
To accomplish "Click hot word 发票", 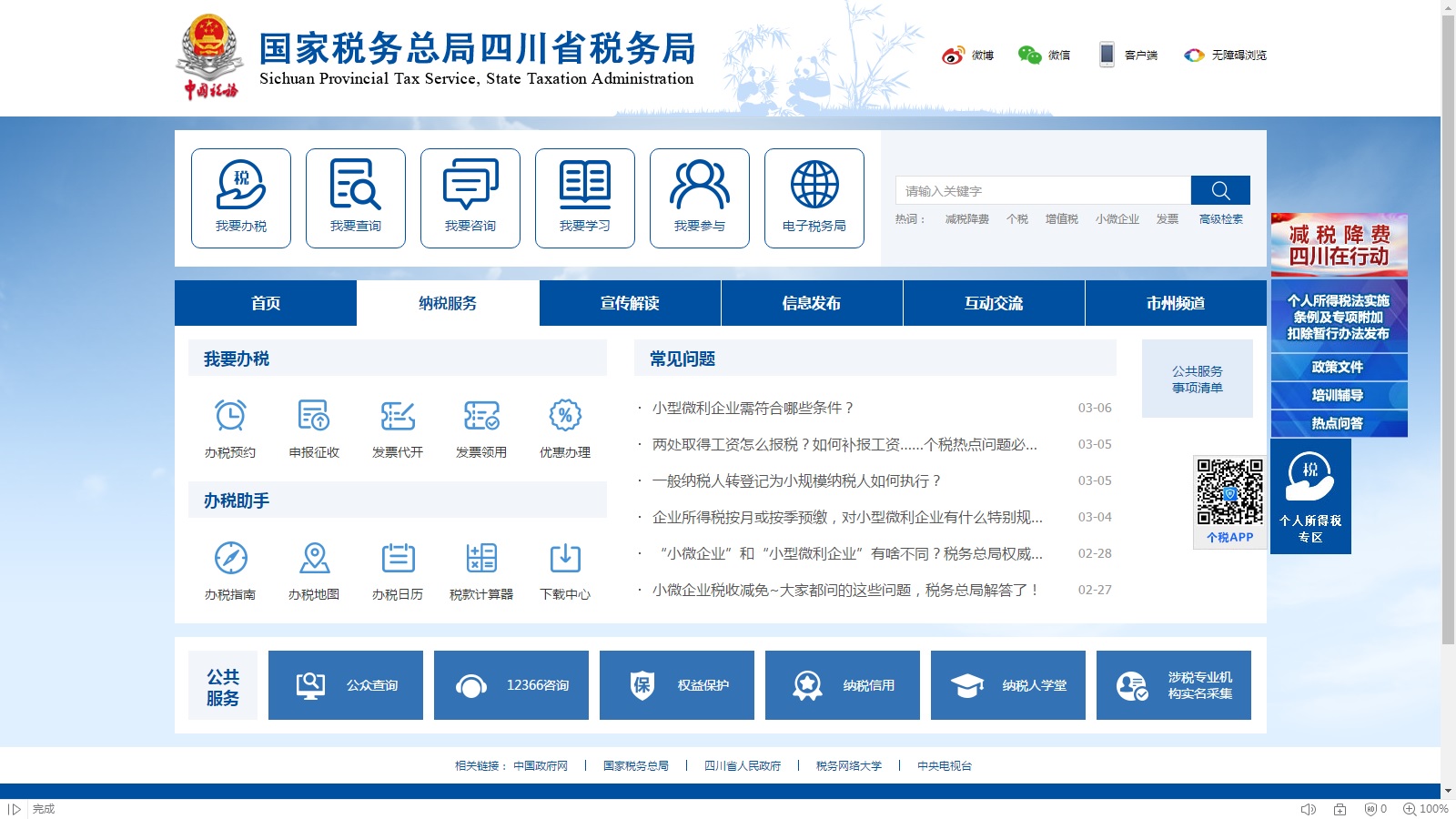I will pyautogui.click(x=1168, y=219).
